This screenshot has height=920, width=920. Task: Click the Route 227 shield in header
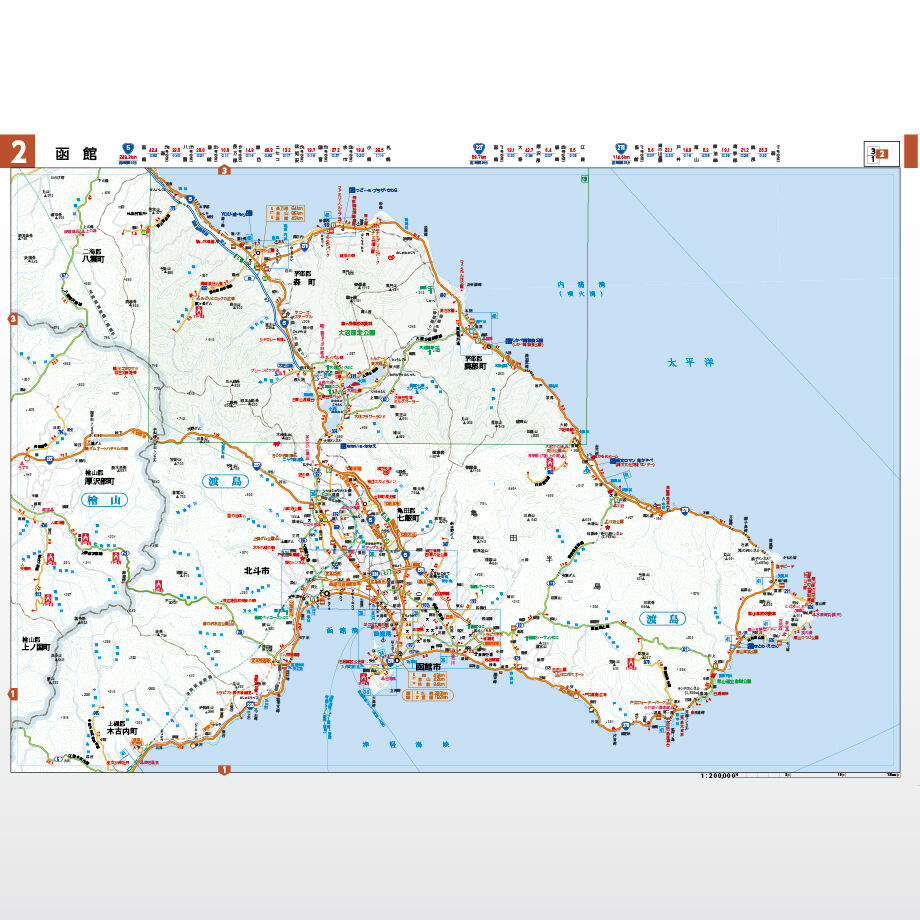click(x=479, y=148)
